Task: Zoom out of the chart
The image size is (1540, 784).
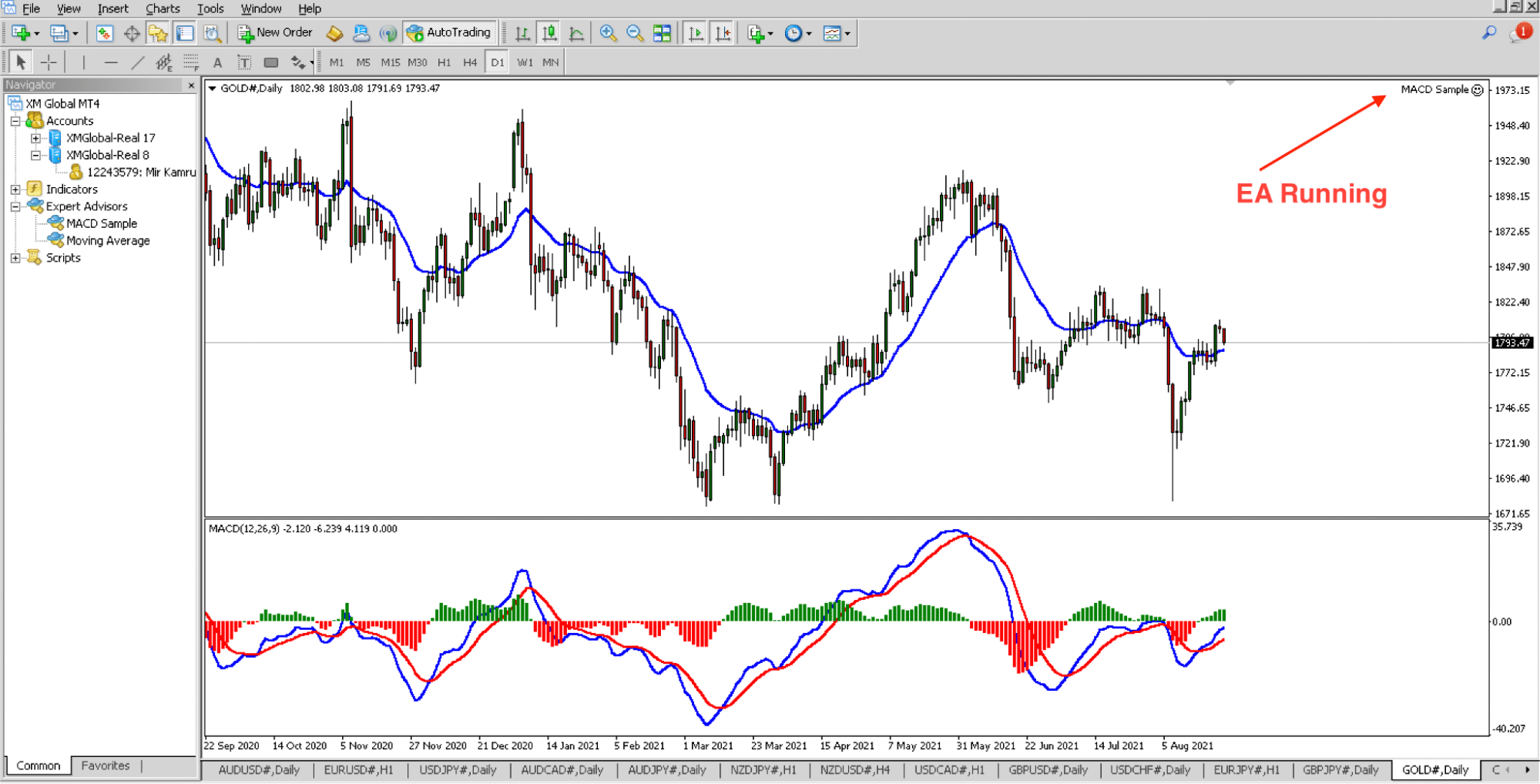Action: (635, 33)
